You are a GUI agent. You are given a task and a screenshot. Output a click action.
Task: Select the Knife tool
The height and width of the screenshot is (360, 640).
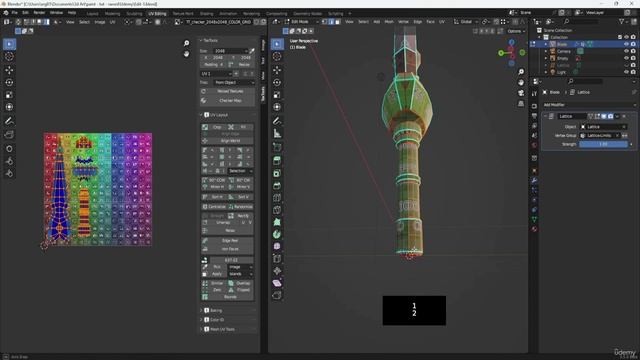click(277, 210)
